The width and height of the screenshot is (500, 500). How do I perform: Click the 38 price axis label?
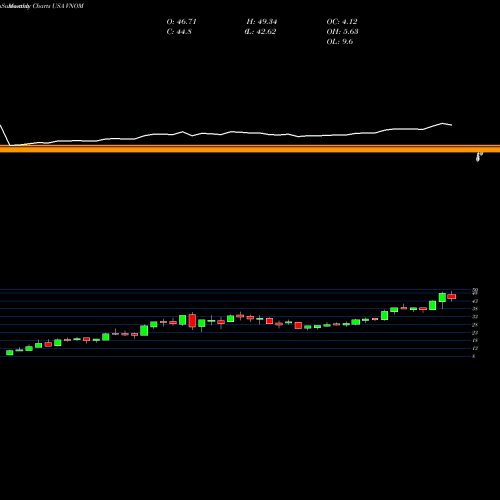pos(475,309)
